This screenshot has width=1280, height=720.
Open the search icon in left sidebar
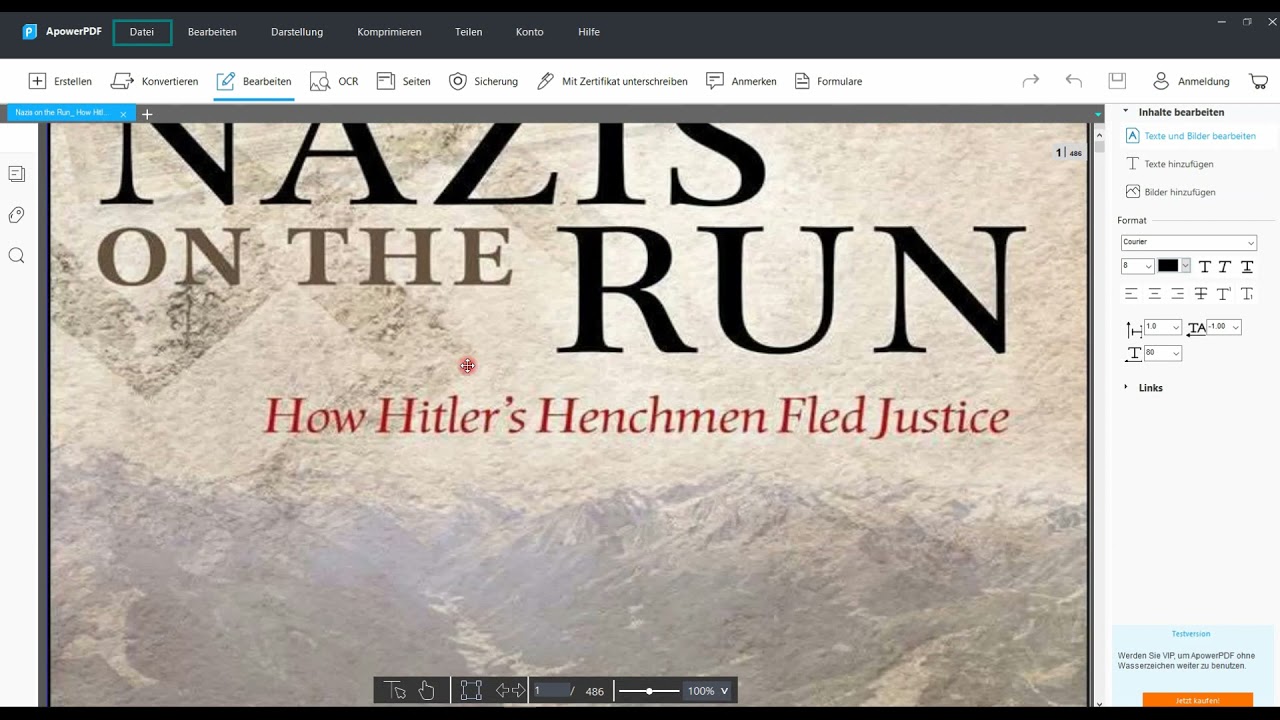[16, 256]
